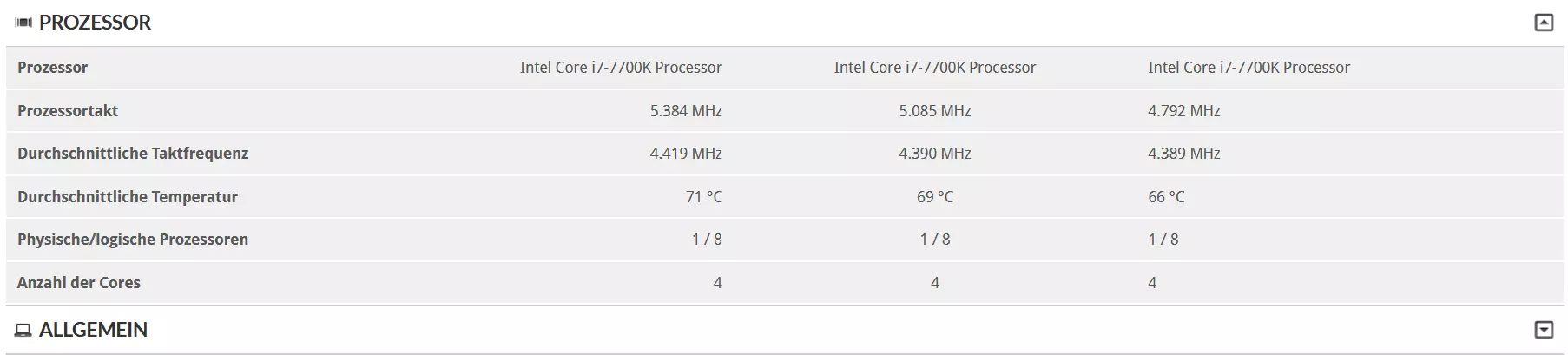Select first Intel Core i7-7700K Processor entry
The image size is (1568, 355).
[621, 68]
